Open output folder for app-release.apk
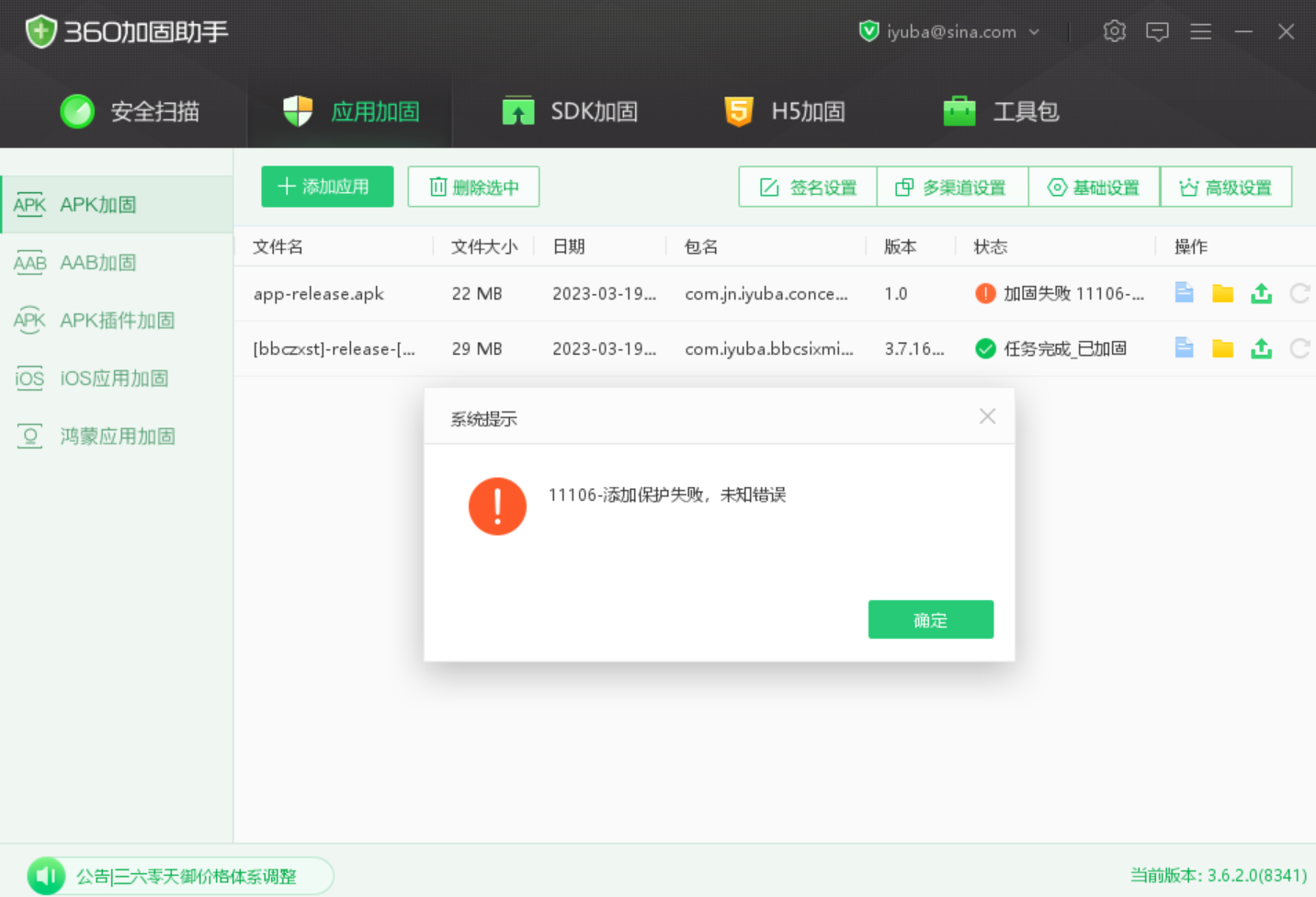 coord(1222,293)
